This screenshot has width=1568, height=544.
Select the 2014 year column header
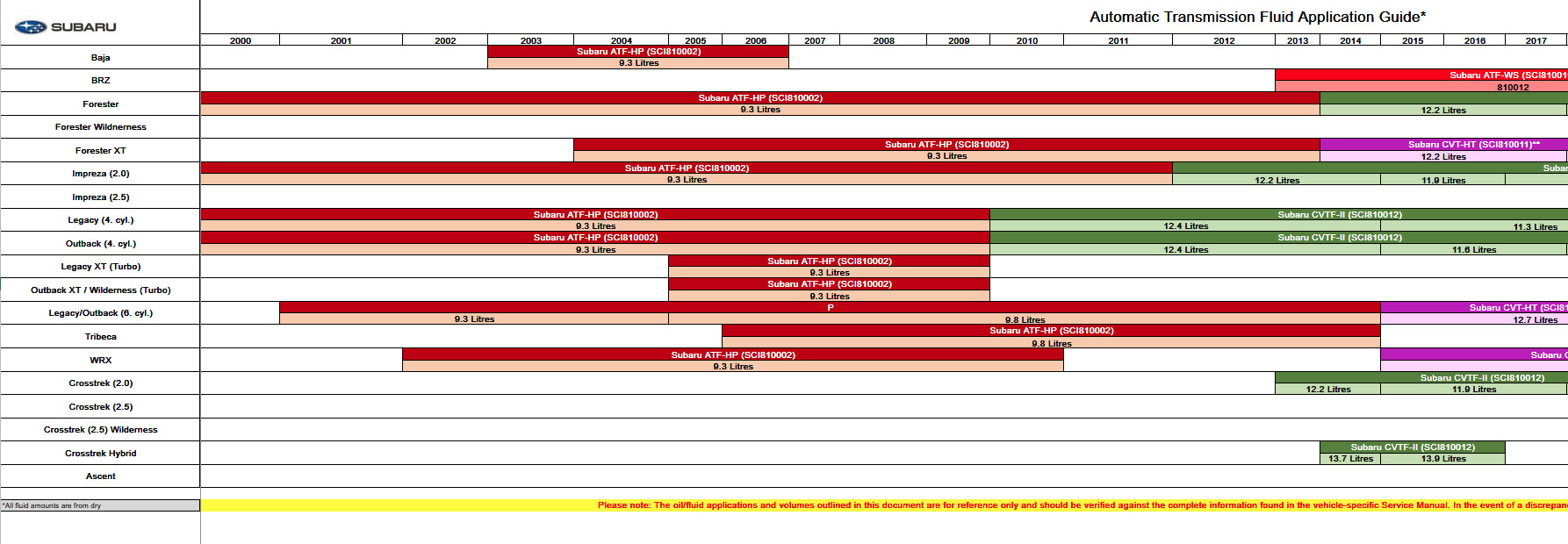(x=1350, y=40)
